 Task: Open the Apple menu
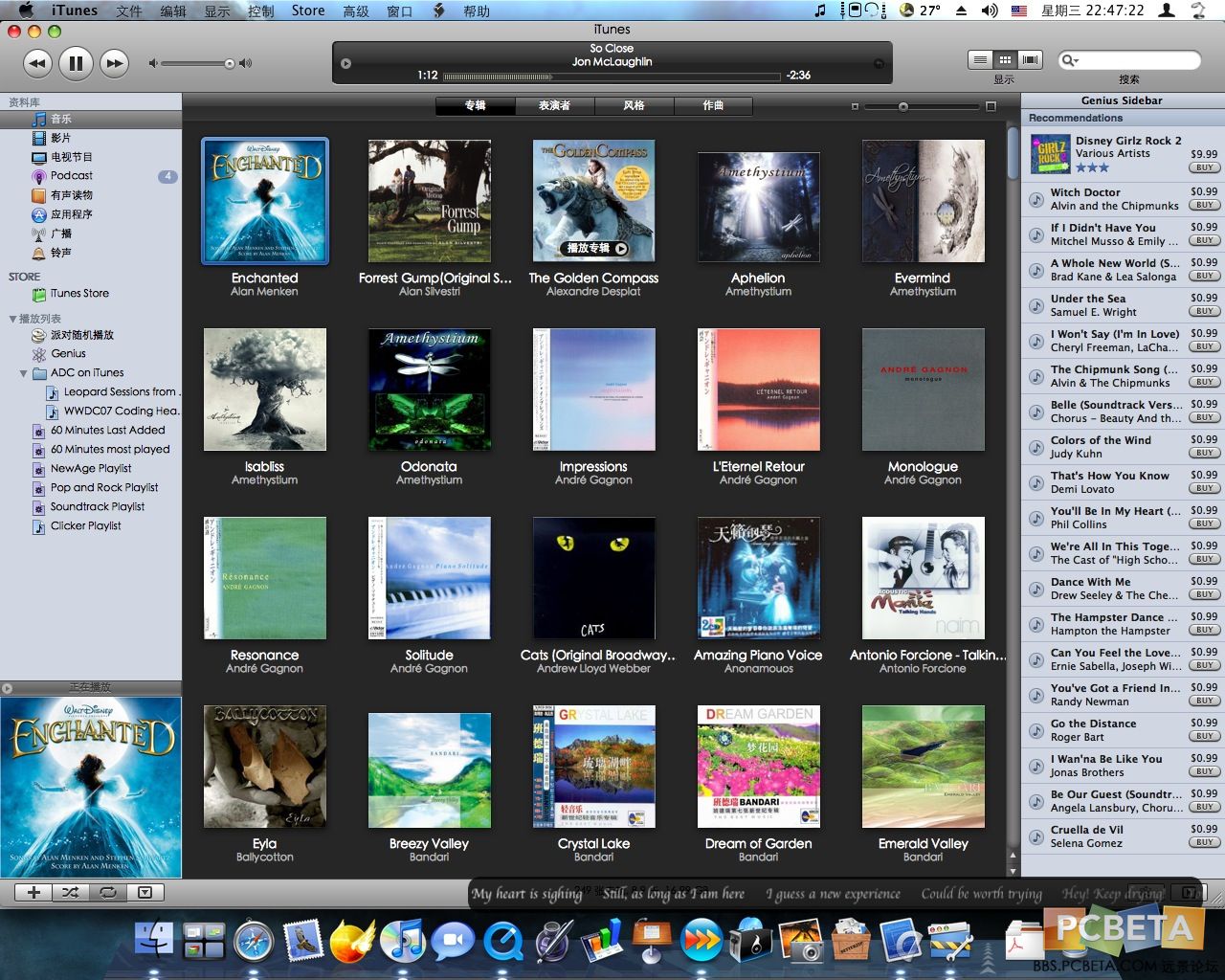pos(26,11)
